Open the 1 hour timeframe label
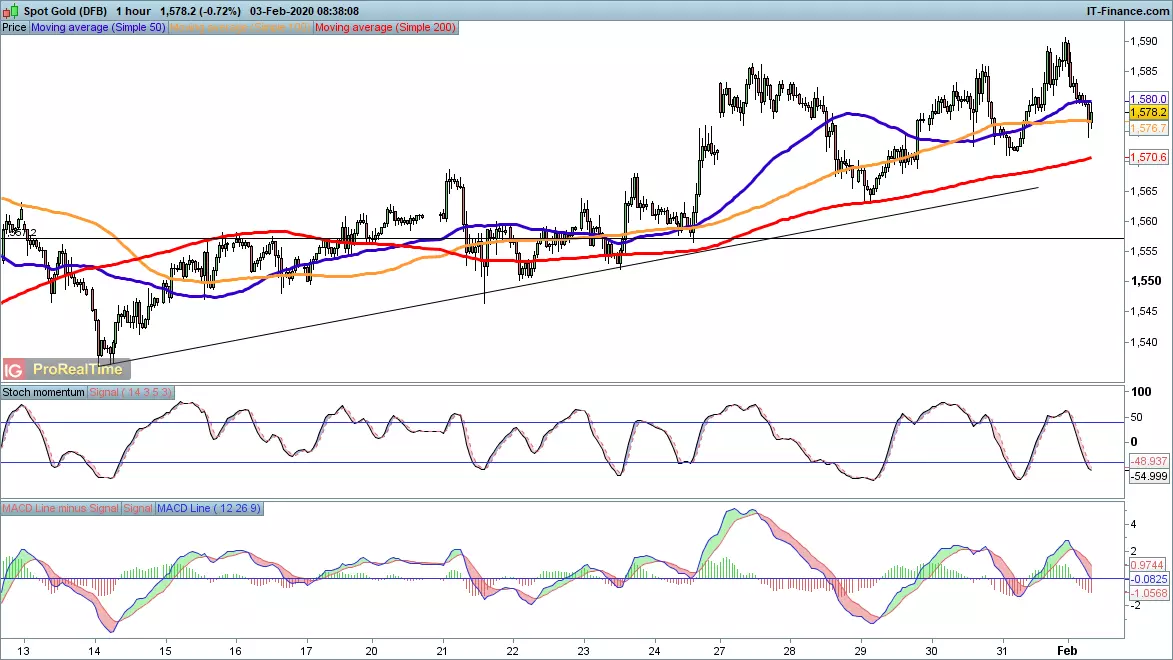1173x660 pixels. pos(133,11)
